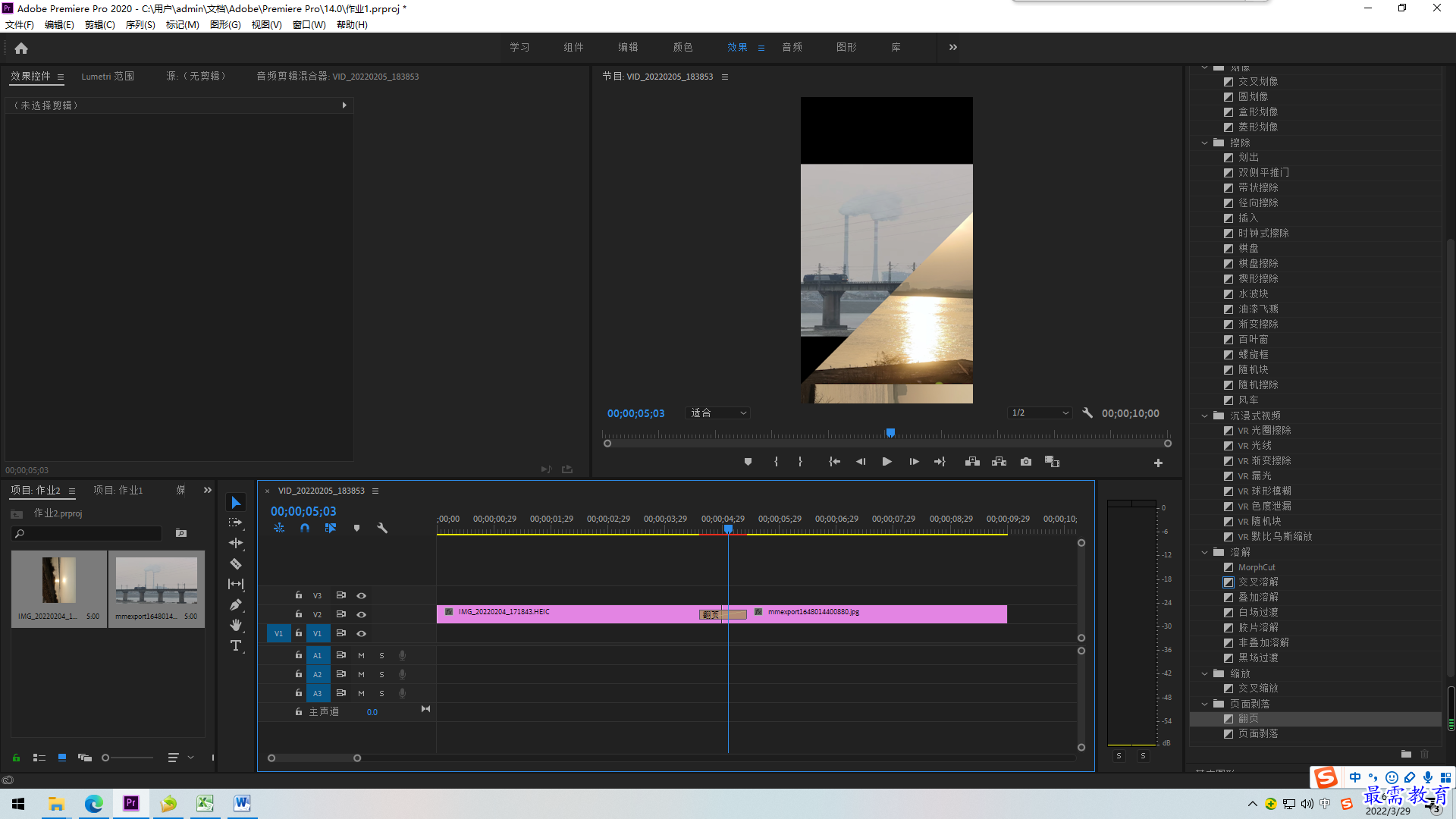Open the zoom level 适合 dropdown

click(718, 413)
